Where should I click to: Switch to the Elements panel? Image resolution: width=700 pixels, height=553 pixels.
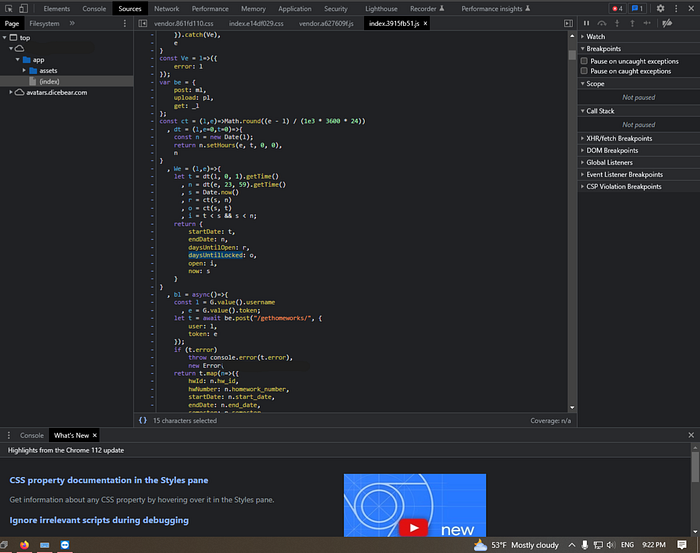(57, 8)
